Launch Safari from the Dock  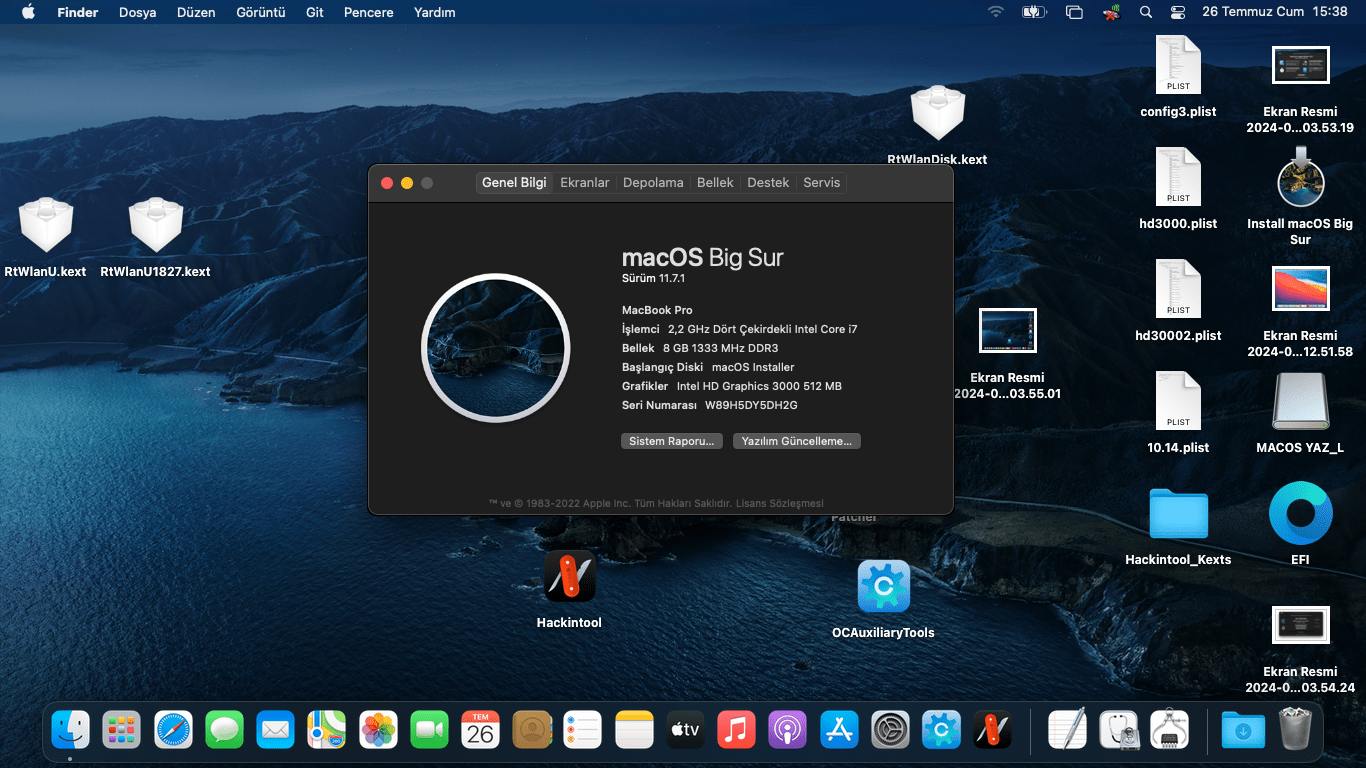[174, 730]
